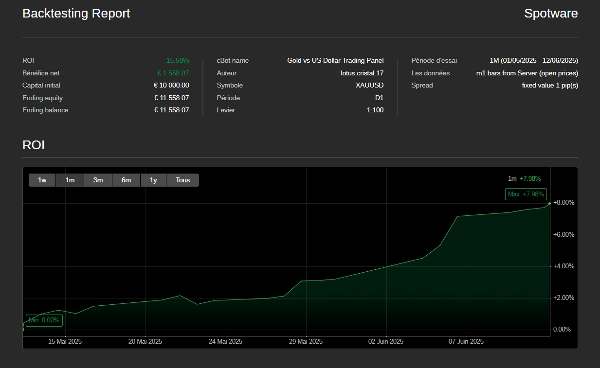Click the Symbole label
Screen dimensions: 600x368
230,85
